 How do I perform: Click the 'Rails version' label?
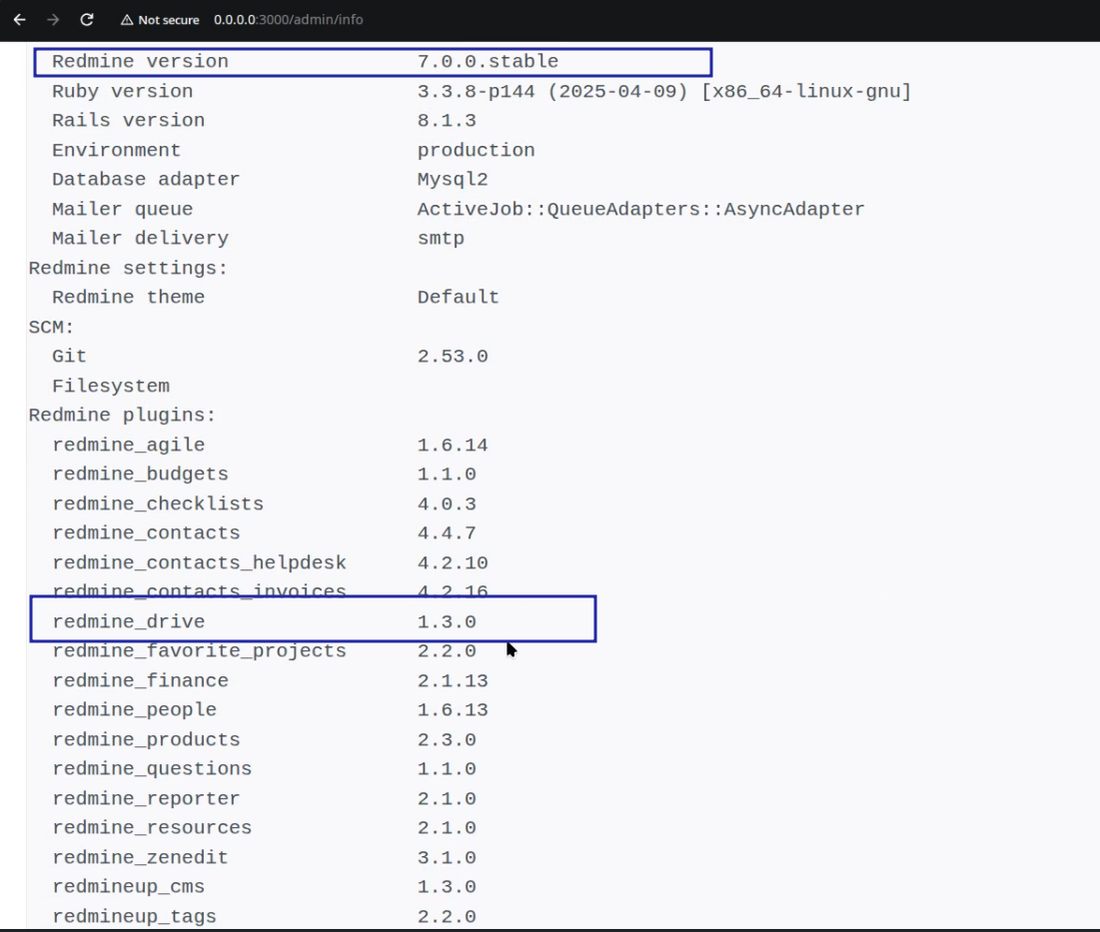[128, 121]
